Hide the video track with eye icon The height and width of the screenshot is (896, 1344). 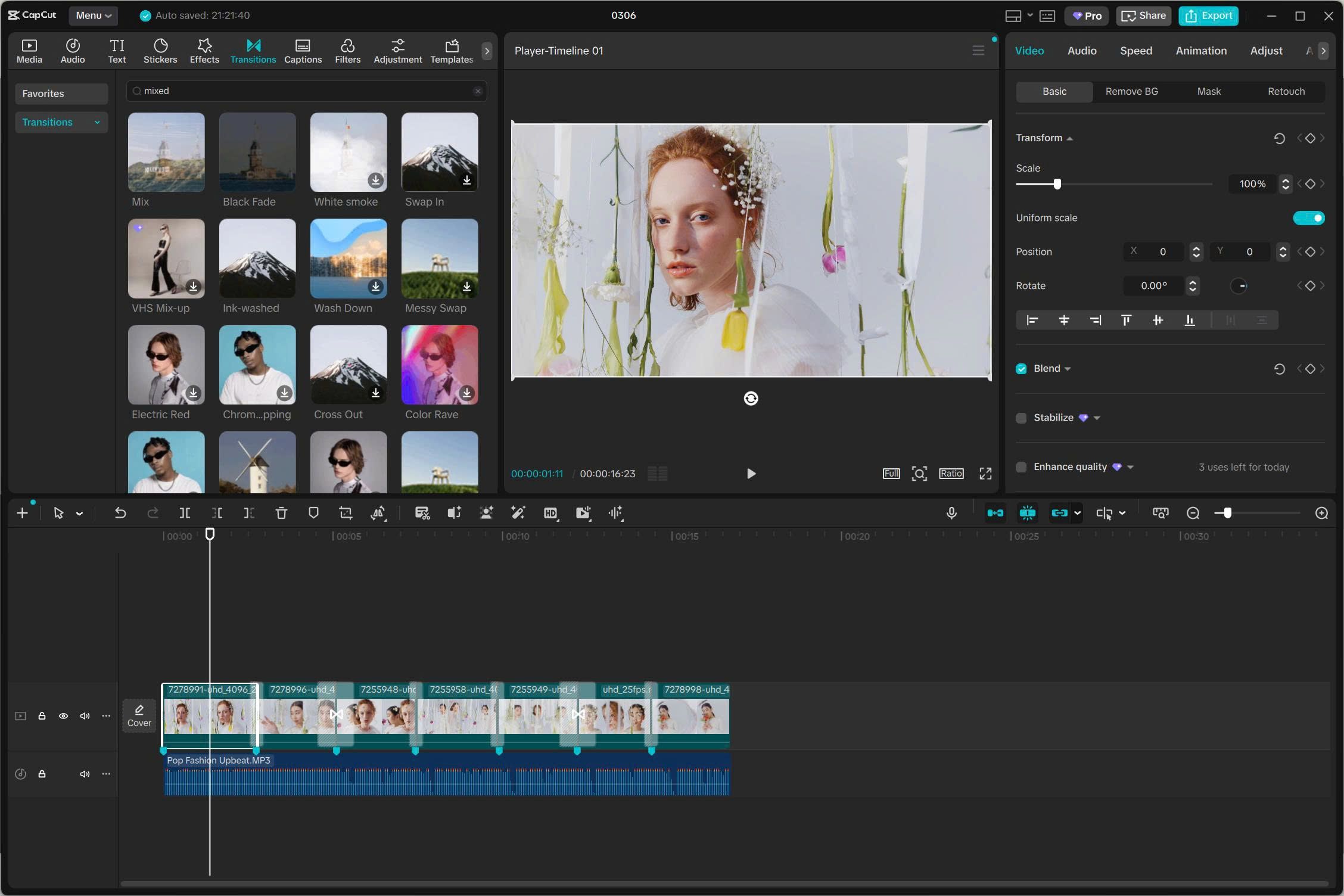[63, 715]
